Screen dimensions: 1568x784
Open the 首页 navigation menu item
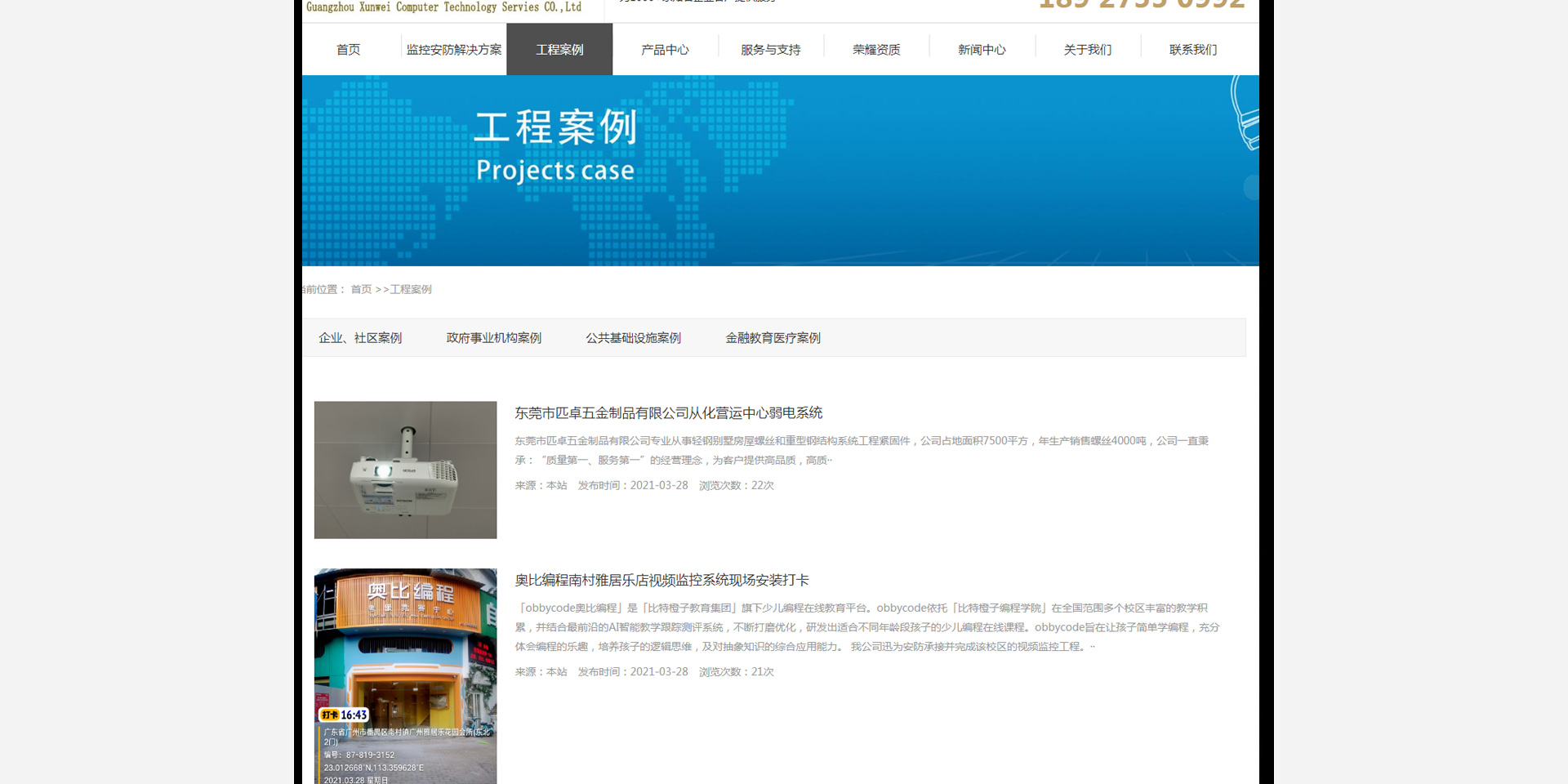click(x=348, y=50)
